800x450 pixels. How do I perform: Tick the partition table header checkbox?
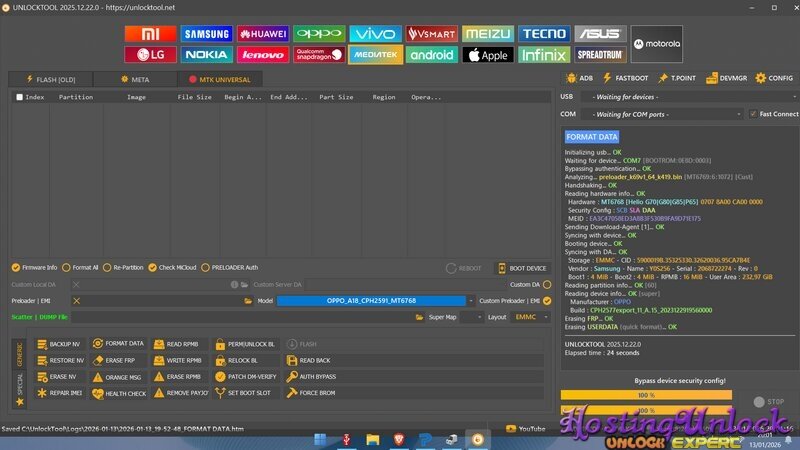pyautogui.click(x=19, y=97)
